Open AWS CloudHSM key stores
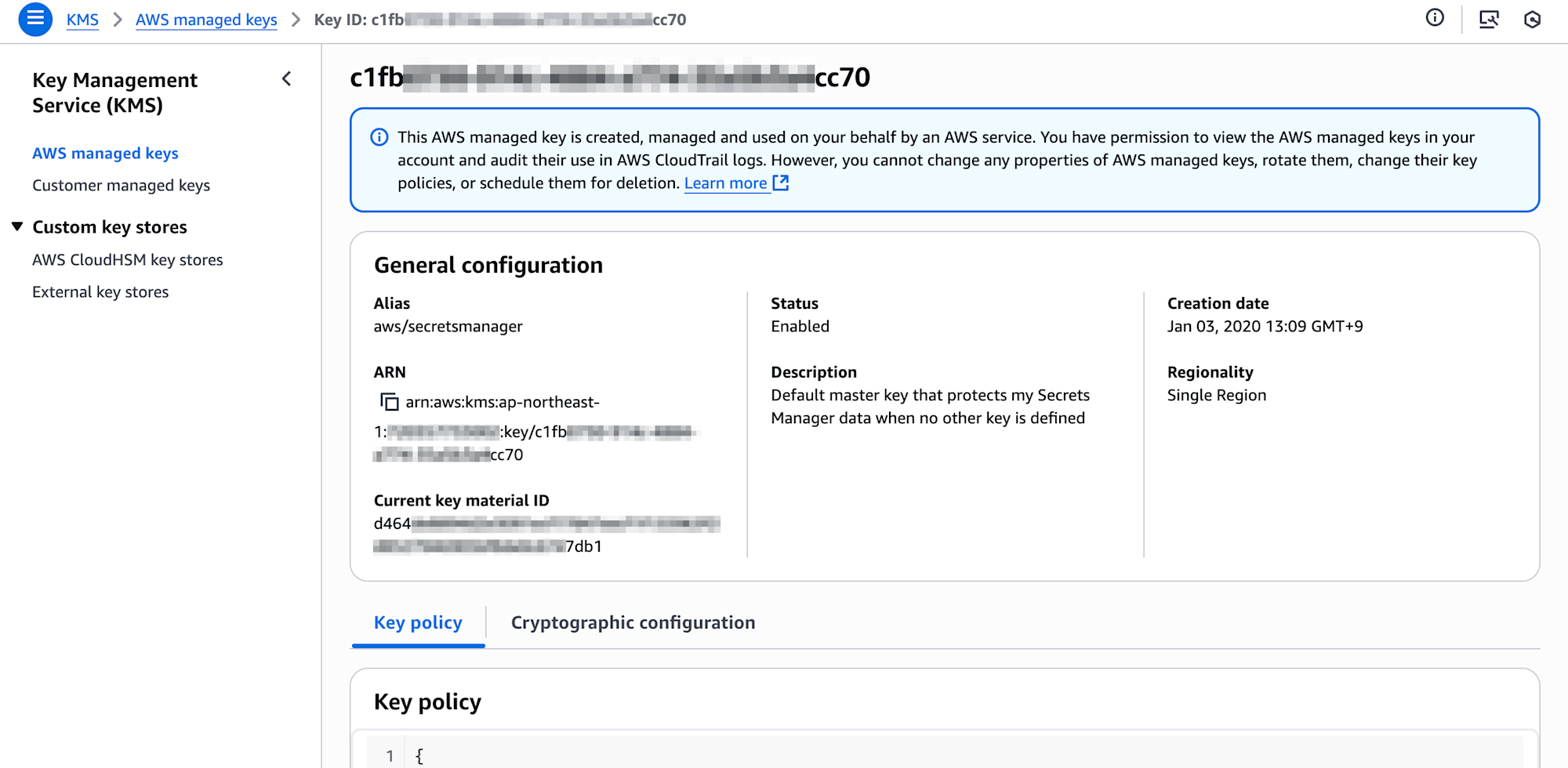Screen dimensions: 1568x768 point(127,260)
